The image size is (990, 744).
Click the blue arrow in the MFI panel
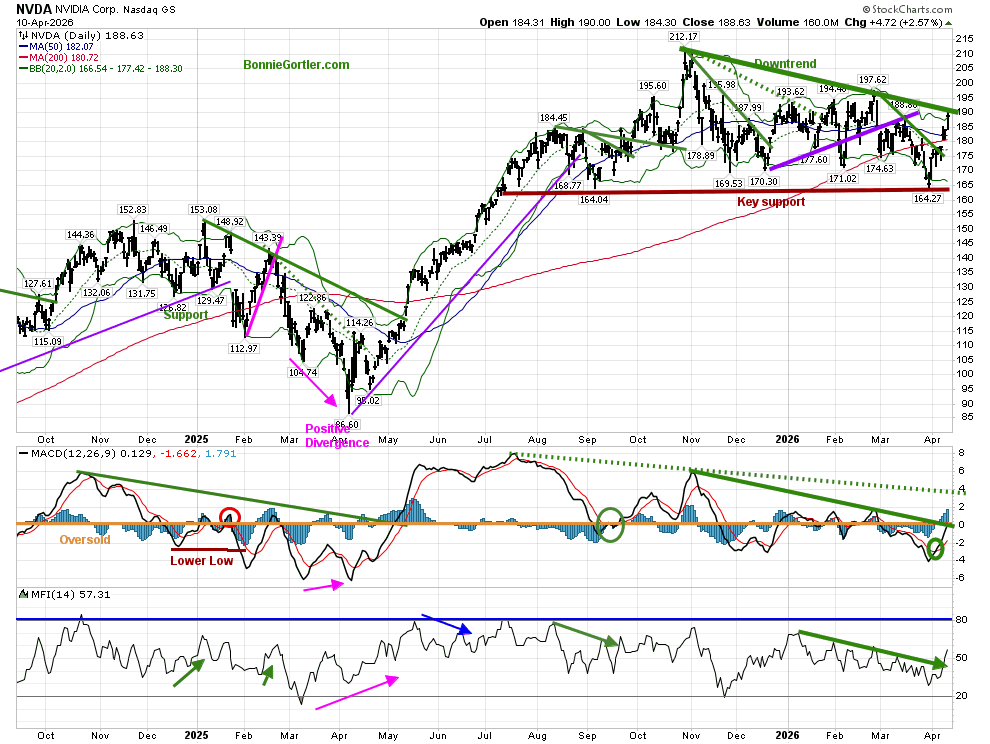446,624
